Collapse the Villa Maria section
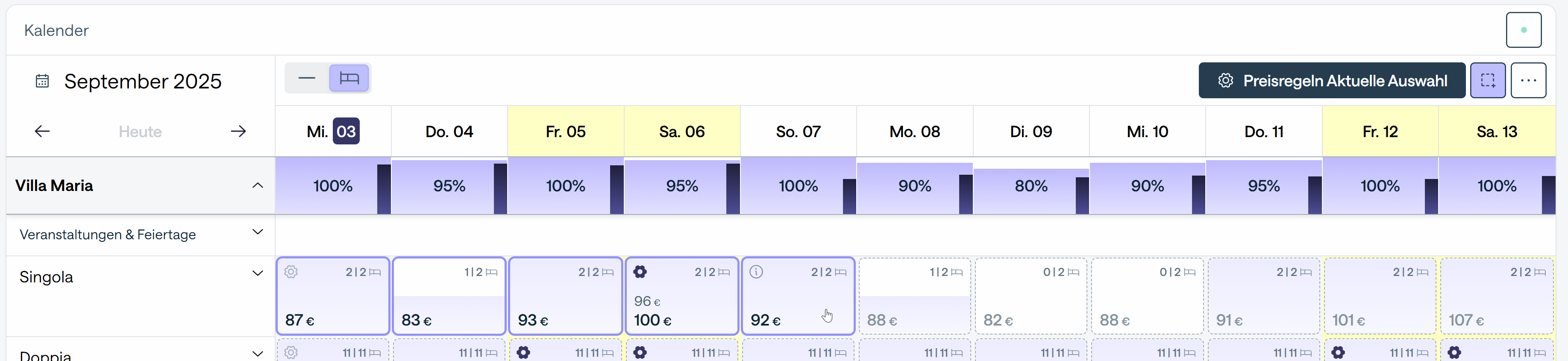This screenshot has width=1568, height=361. 258,186
